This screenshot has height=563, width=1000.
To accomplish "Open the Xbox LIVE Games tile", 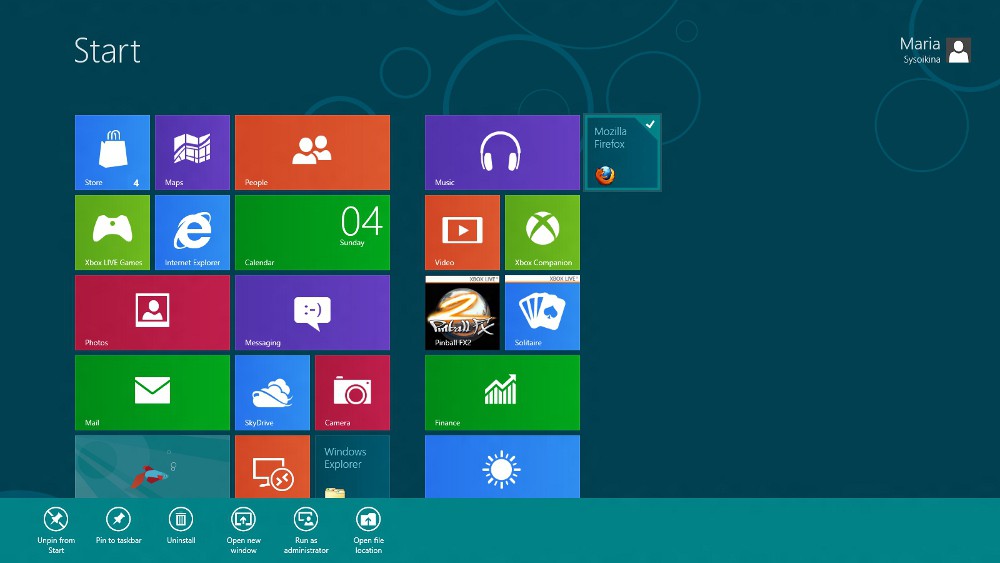I will click(112, 232).
